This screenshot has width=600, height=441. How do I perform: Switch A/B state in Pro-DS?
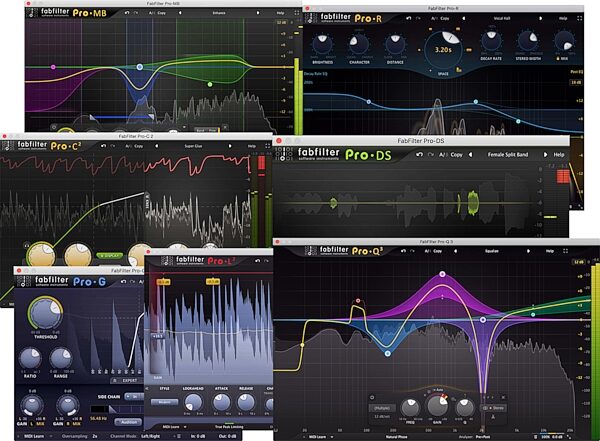[x=443, y=155]
